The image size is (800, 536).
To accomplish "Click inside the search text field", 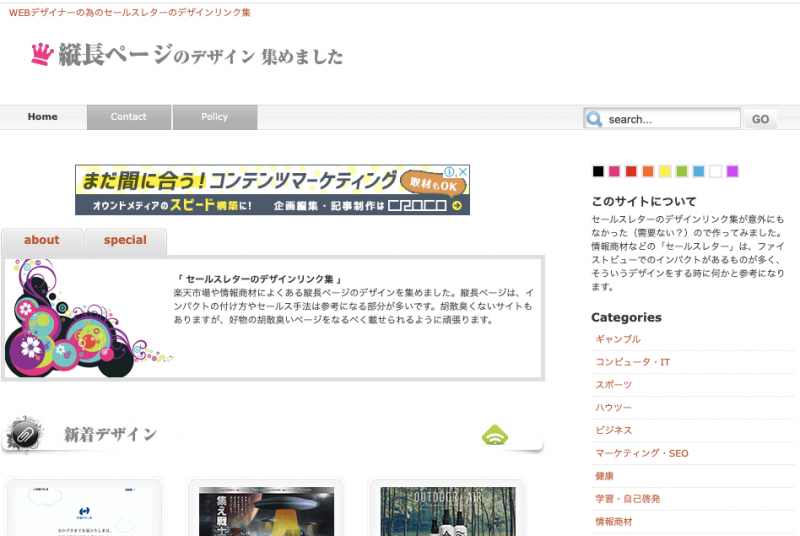I will click(x=670, y=119).
